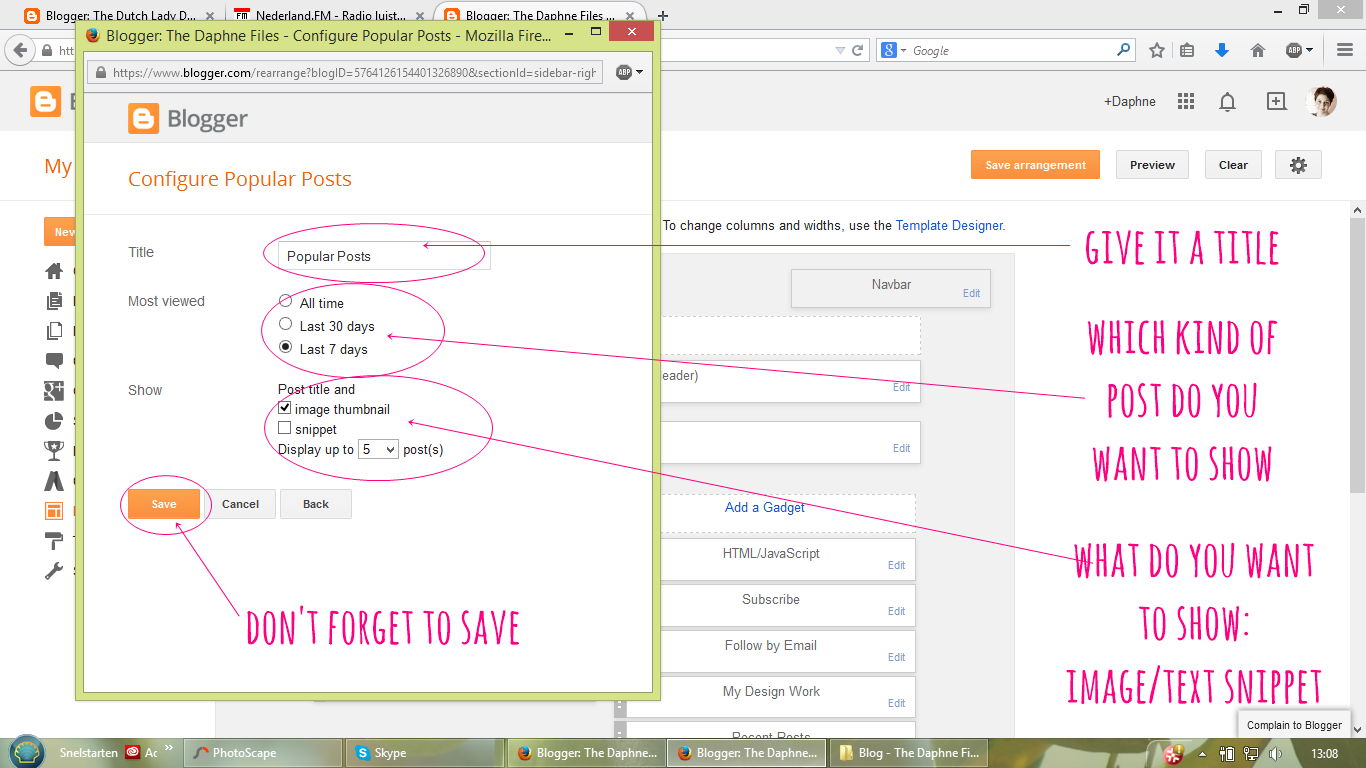Open the Blogger Overview home icon in sidebar
Screen dimensions: 1366x768
click(54, 271)
